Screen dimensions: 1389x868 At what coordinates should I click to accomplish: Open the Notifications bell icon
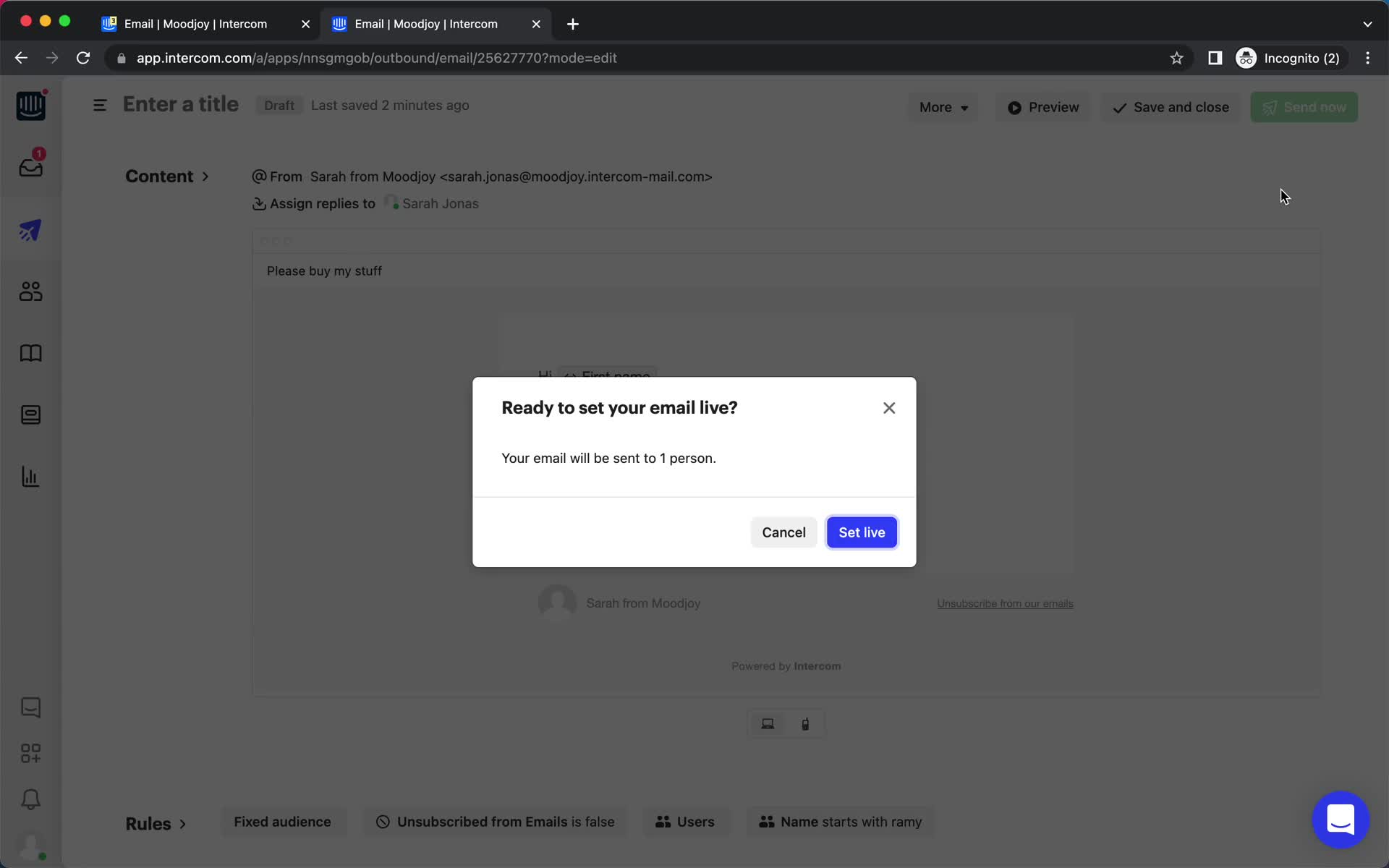coord(30,800)
